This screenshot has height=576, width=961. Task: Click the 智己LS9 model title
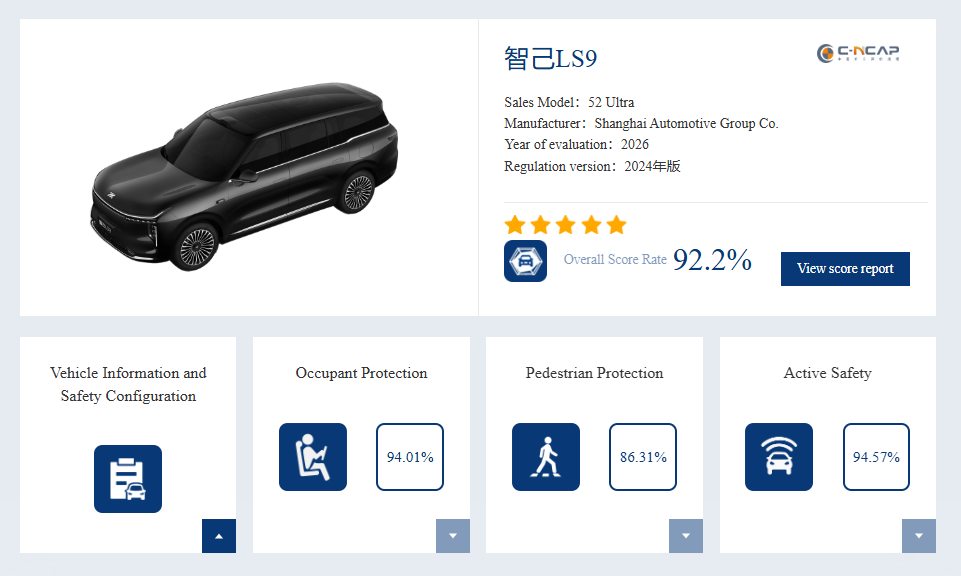point(550,59)
